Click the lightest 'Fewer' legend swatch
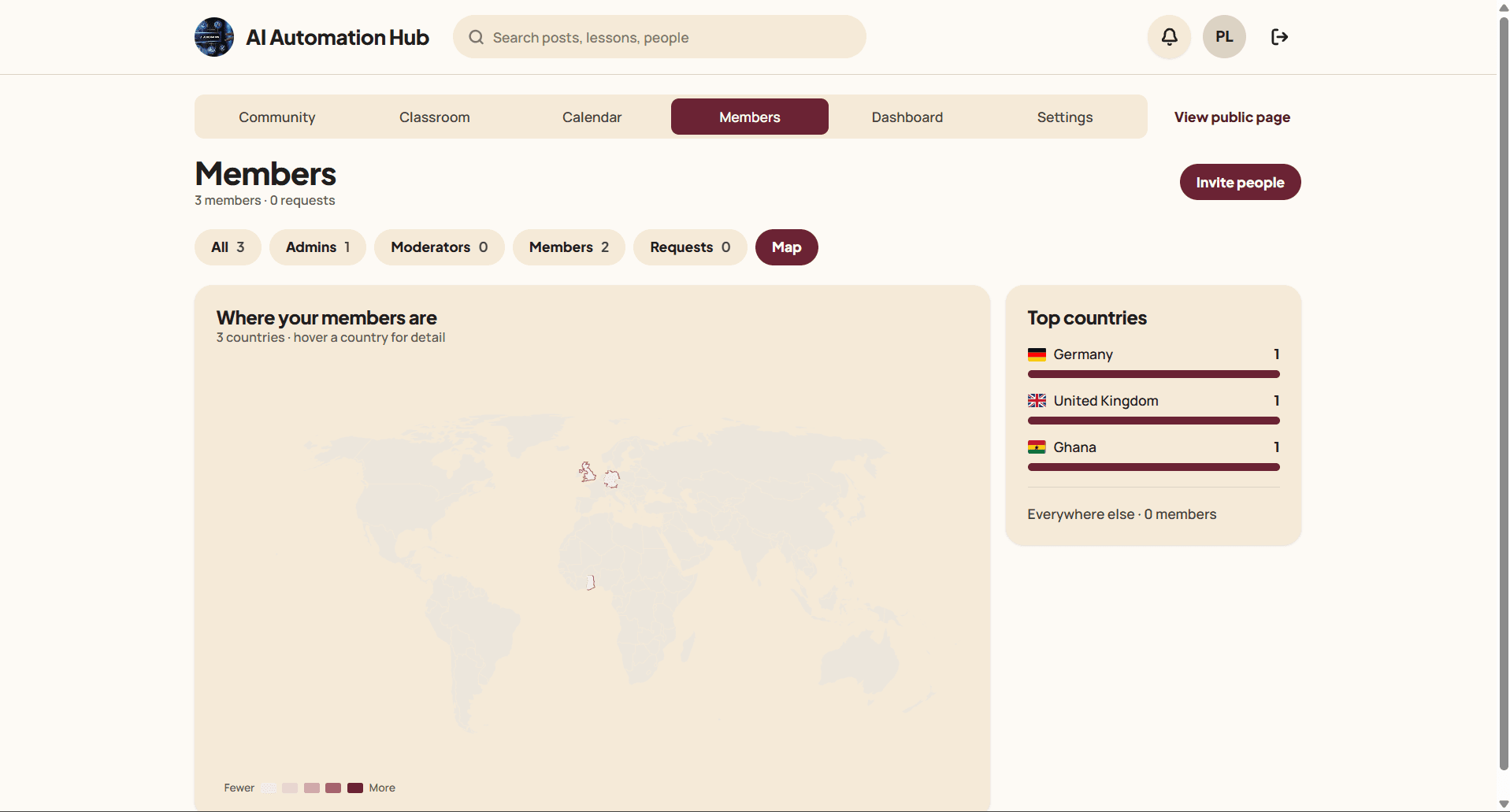 (x=269, y=788)
